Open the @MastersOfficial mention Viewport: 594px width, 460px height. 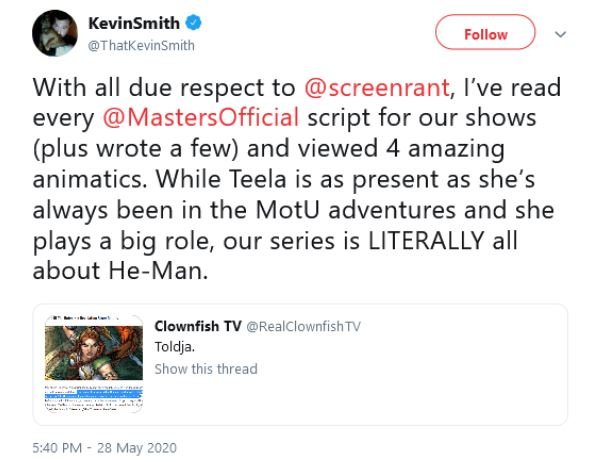coord(201,117)
